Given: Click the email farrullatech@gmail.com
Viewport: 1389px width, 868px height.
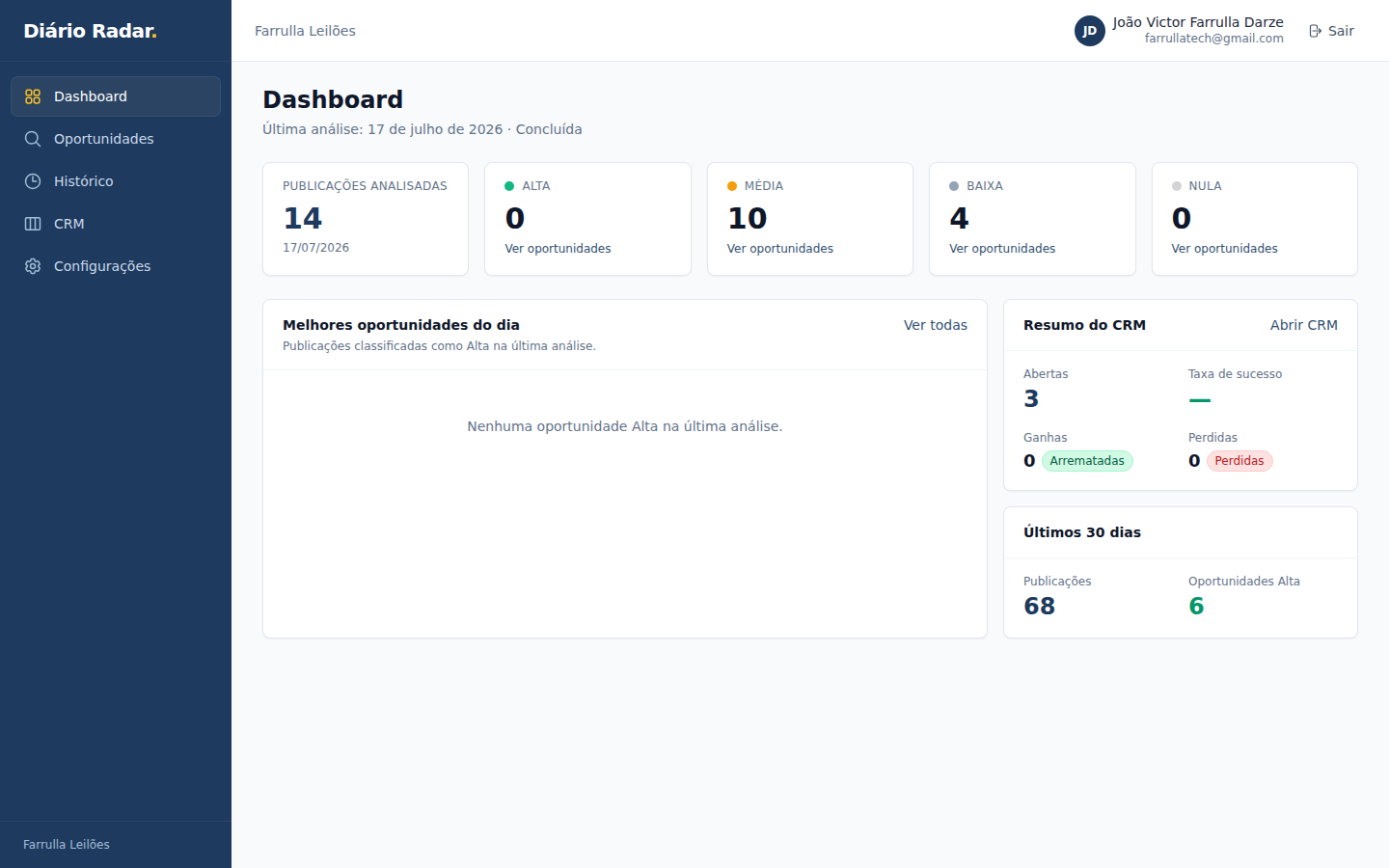Looking at the screenshot, I should 1214,39.
